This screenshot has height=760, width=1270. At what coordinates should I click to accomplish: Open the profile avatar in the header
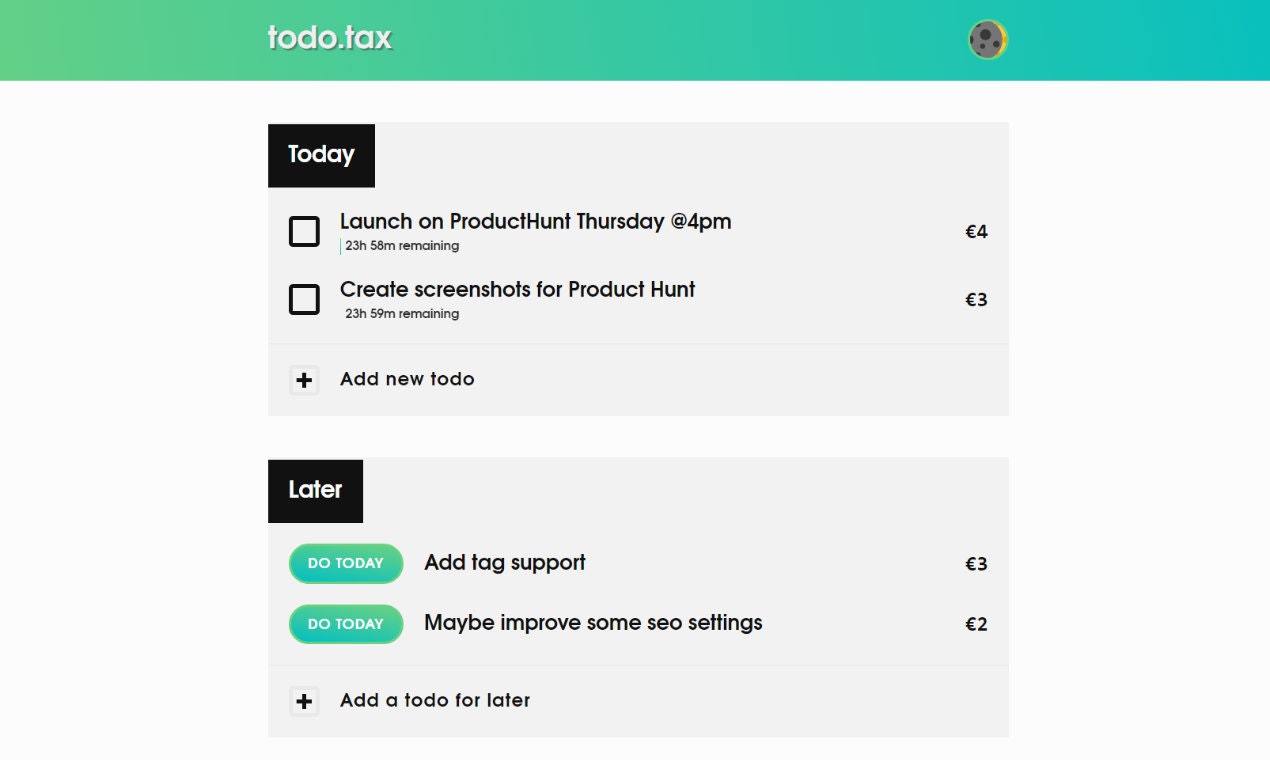coord(986,40)
